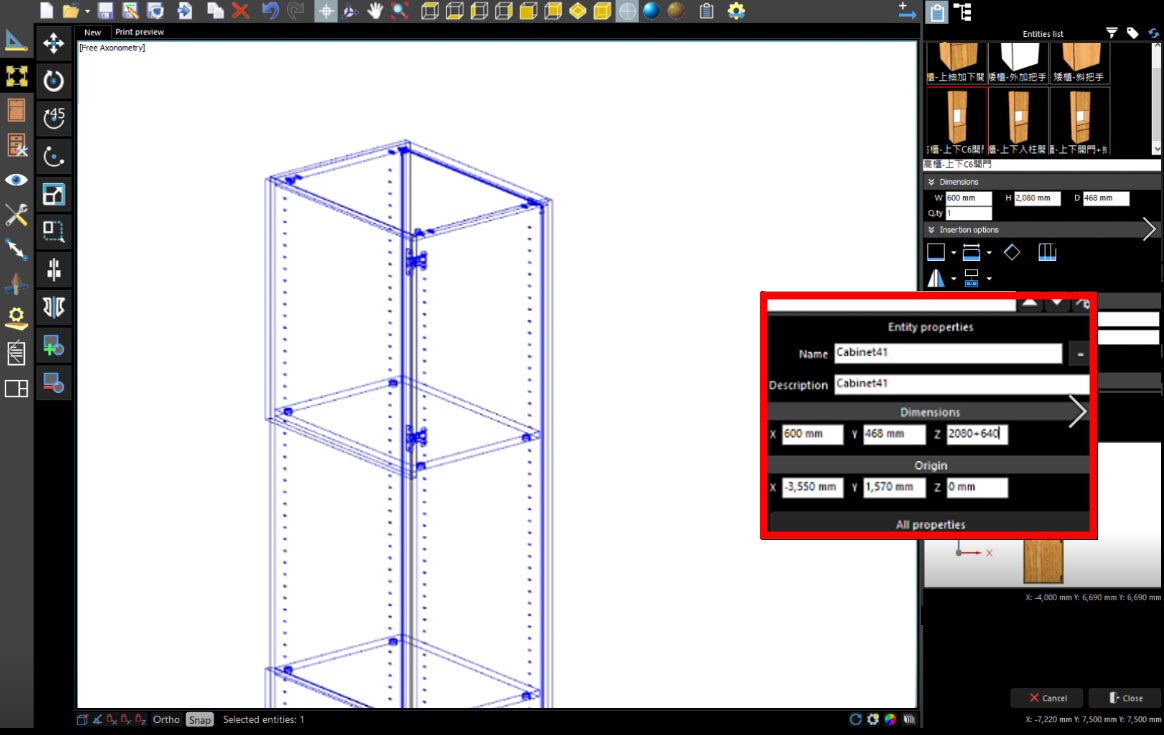Screen dimensions: 1164x735
Task: Switch to the New tab
Action: 92,32
